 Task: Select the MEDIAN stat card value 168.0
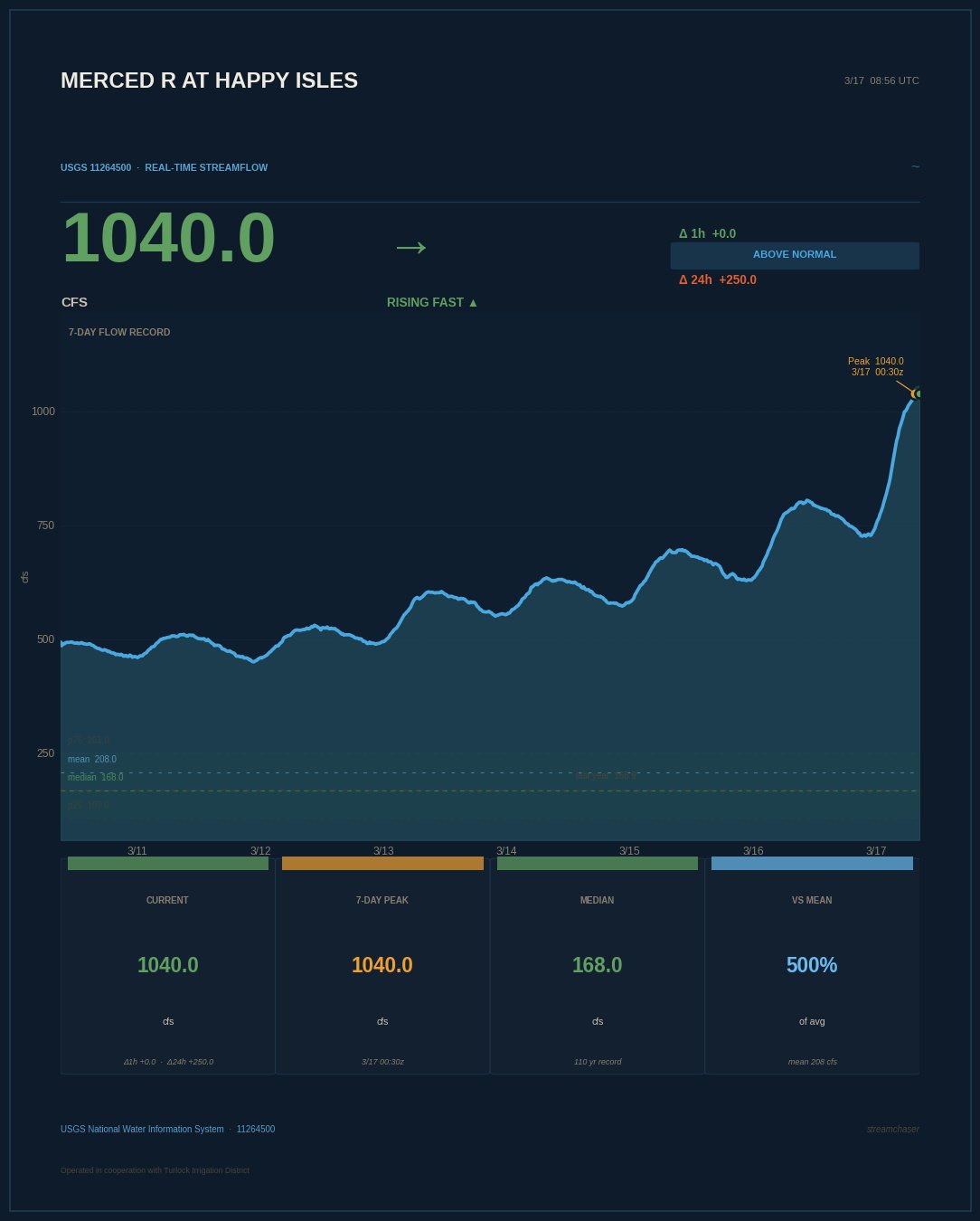point(597,965)
